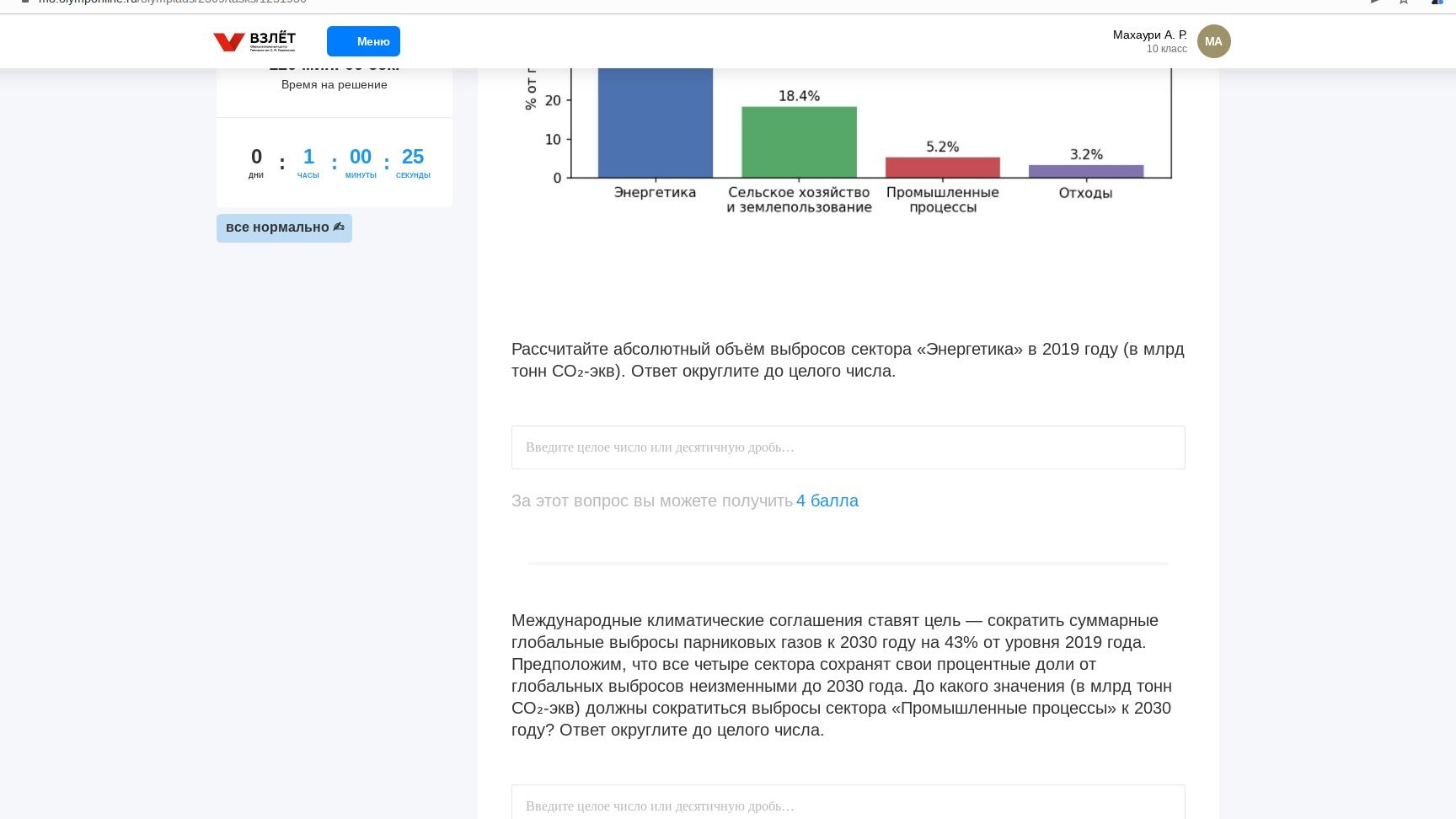Click the purple 3.2% bar in the chart
Image resolution: width=1456 pixels, height=819 pixels.
tap(1085, 171)
